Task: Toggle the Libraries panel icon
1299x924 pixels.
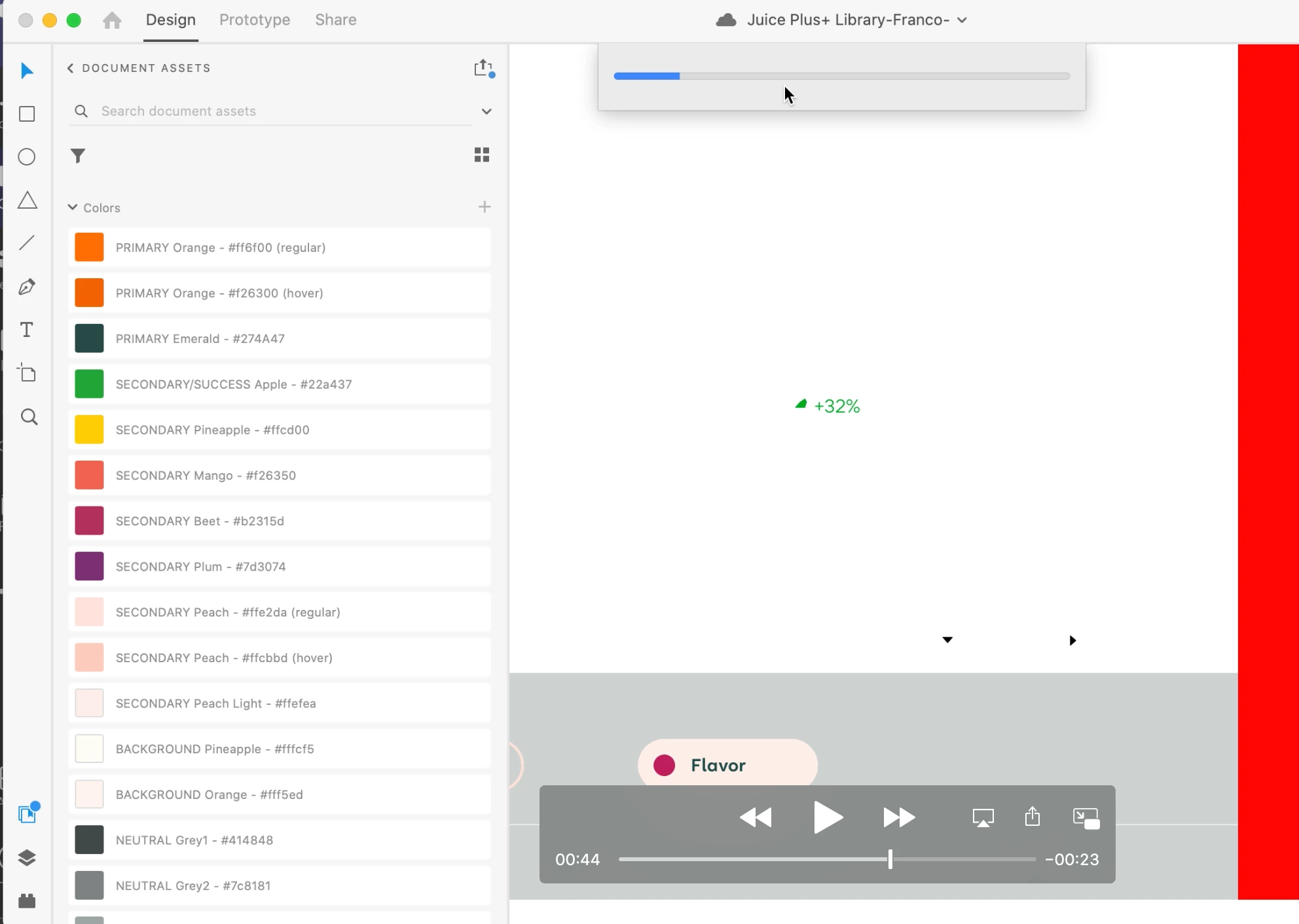Action: [27, 814]
